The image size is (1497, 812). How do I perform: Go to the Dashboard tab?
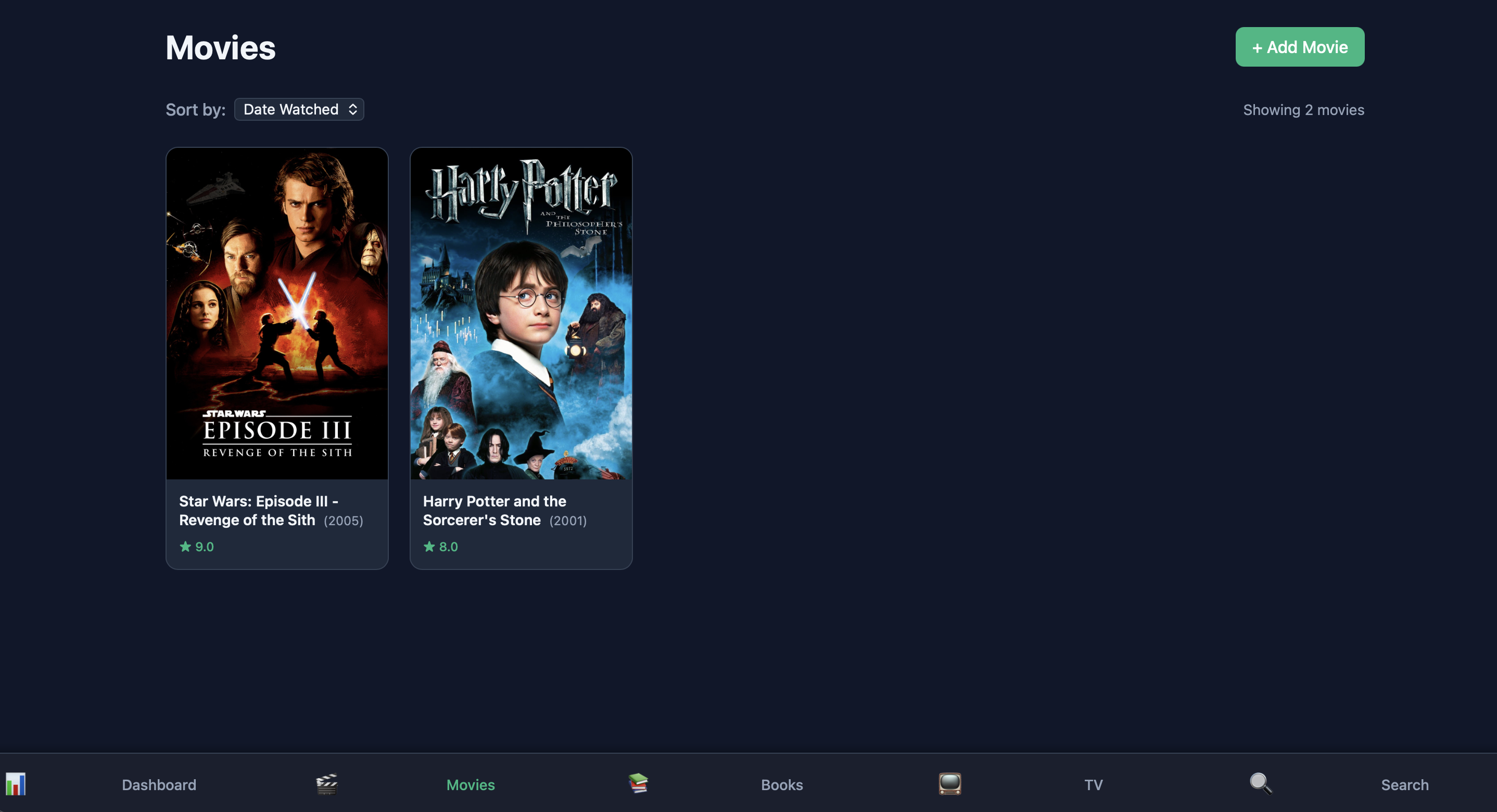click(x=159, y=785)
